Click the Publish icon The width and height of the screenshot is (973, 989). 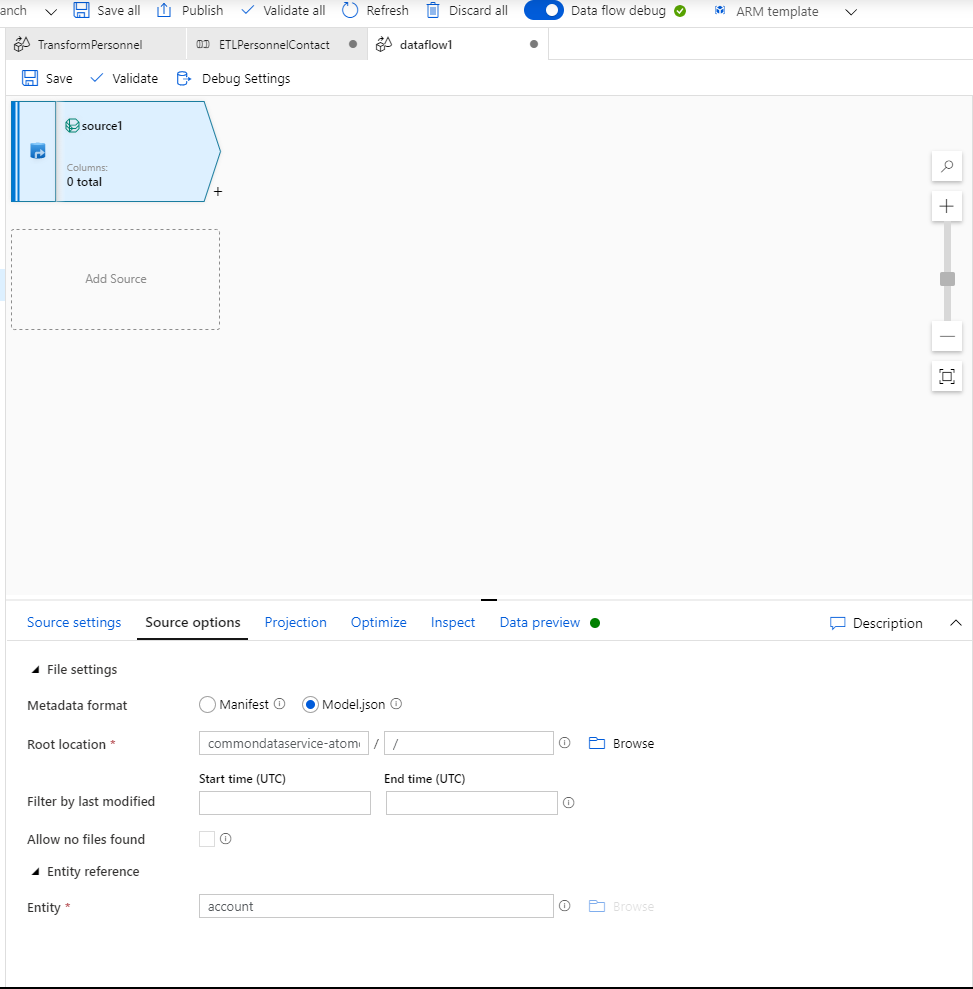[166, 11]
